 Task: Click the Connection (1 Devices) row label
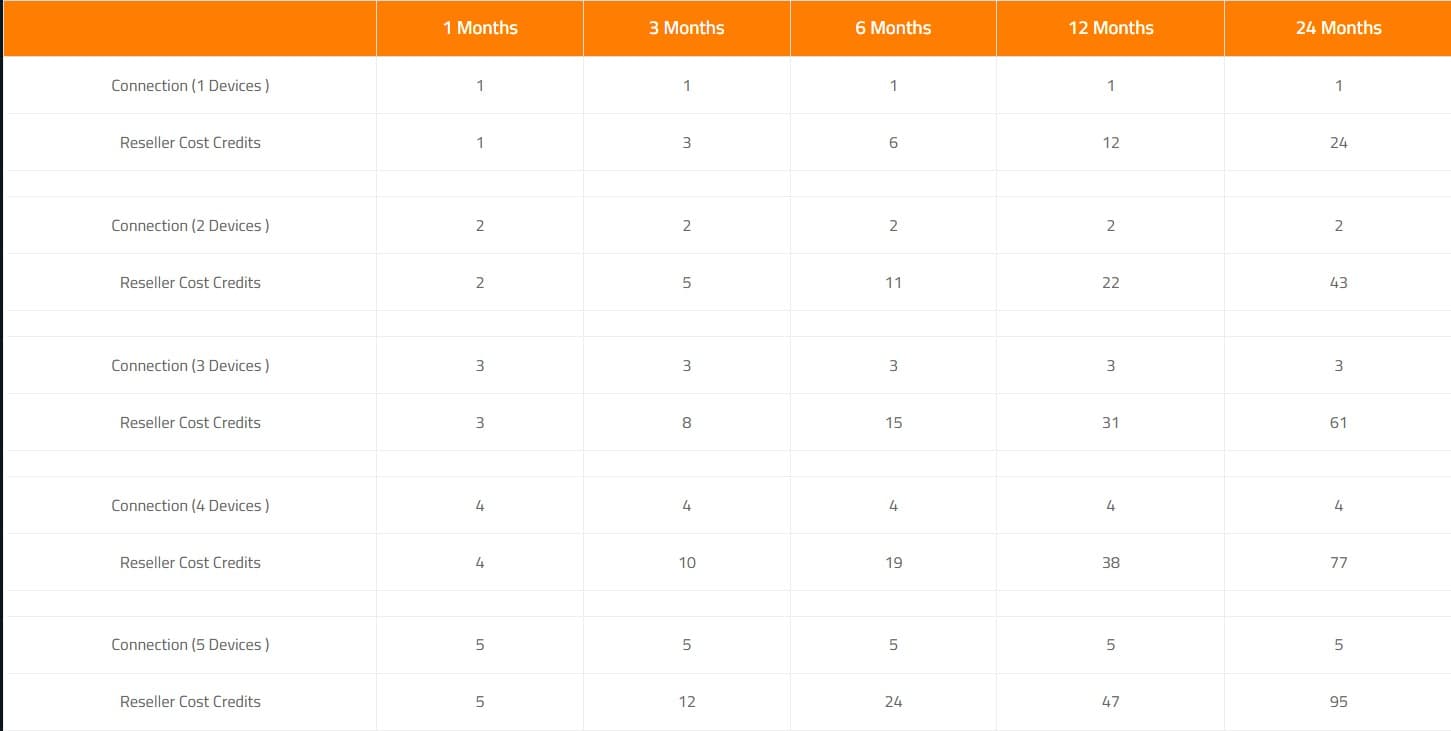click(x=190, y=86)
